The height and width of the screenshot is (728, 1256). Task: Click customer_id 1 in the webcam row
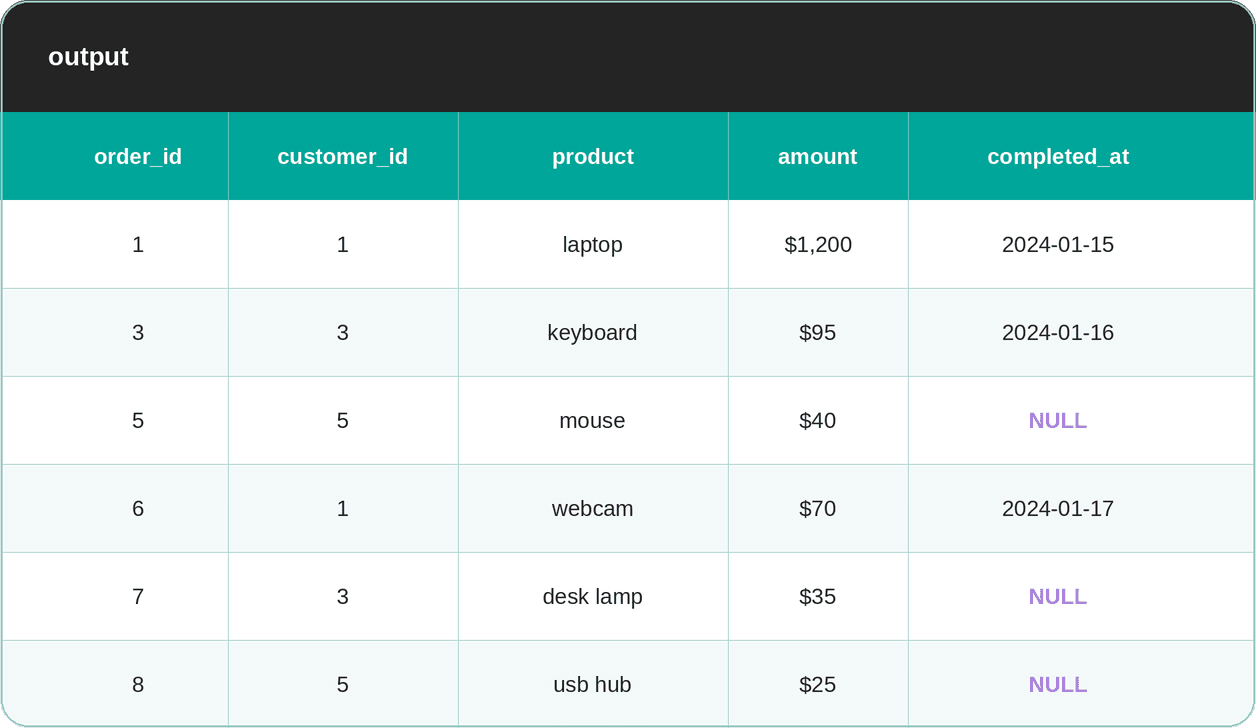tap(343, 508)
